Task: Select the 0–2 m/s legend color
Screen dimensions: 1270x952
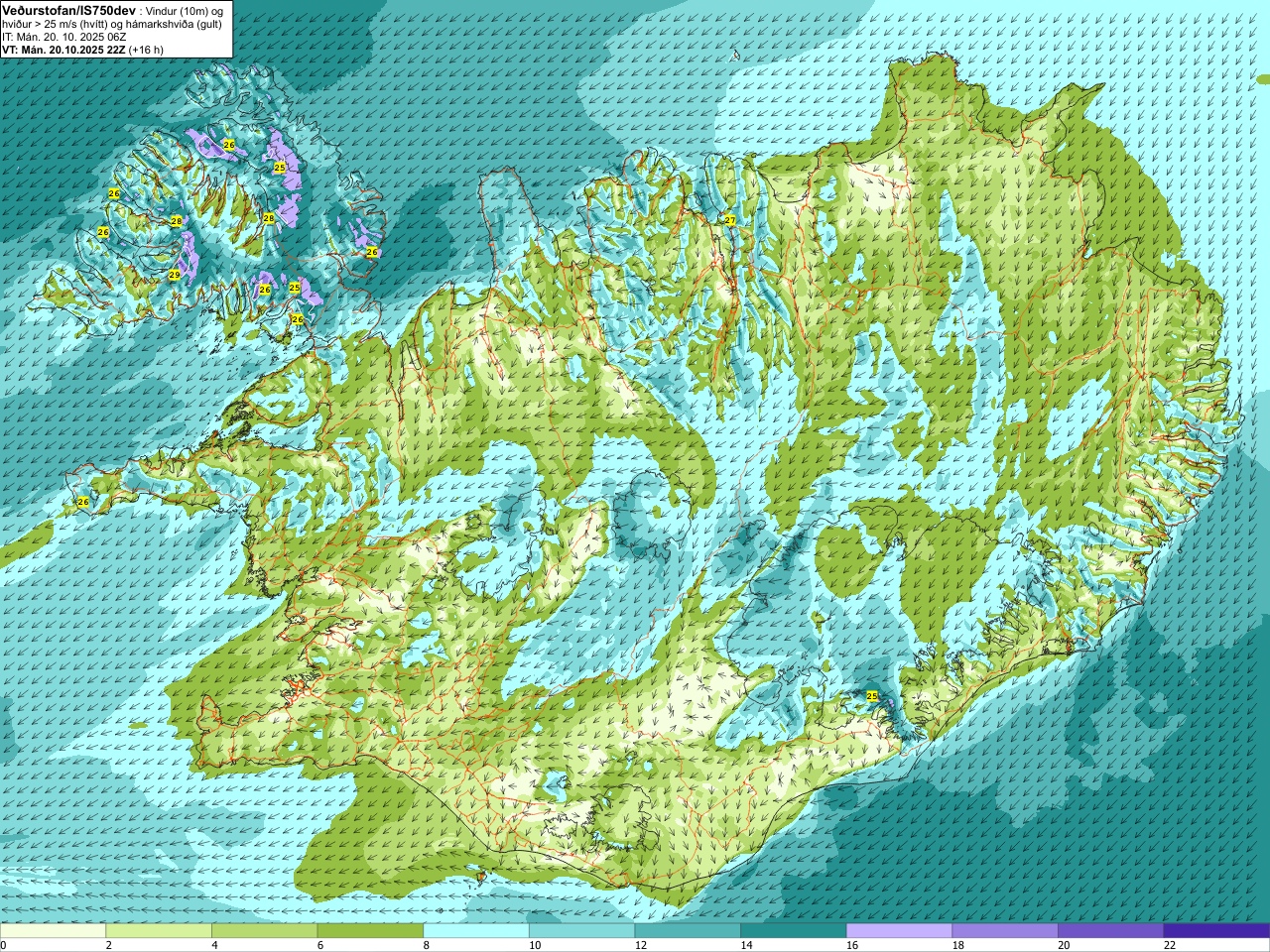Action: [53, 931]
